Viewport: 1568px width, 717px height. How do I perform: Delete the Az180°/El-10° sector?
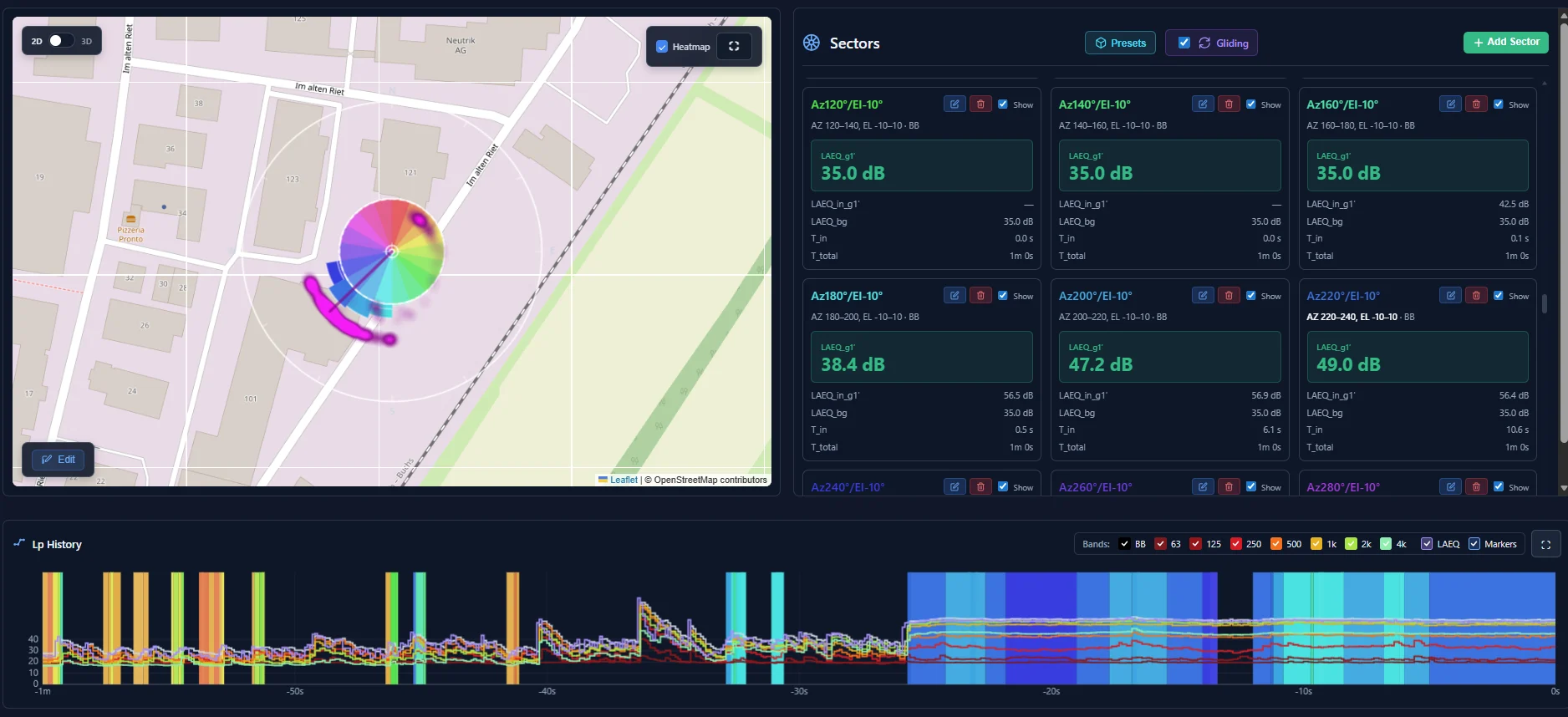pos(980,296)
